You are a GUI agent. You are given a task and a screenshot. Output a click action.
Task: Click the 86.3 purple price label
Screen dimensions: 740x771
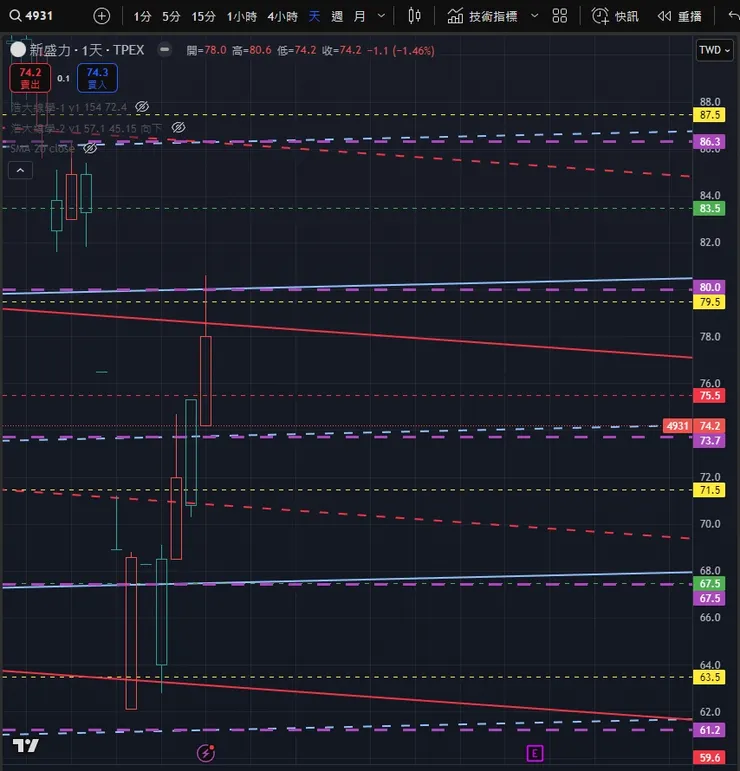point(709,142)
